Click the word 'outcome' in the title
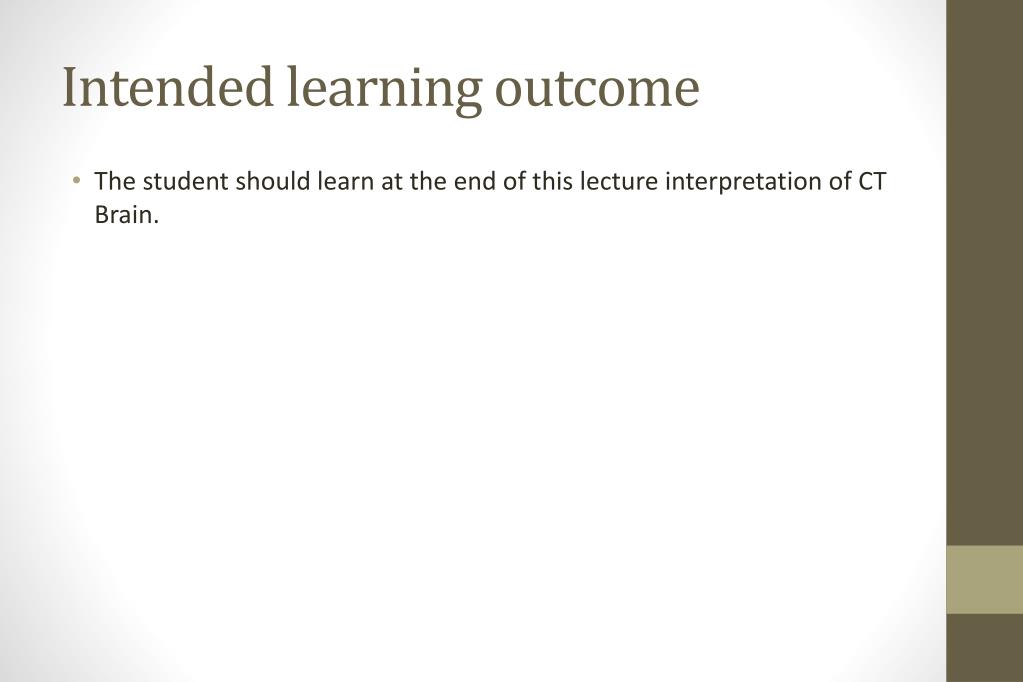Screen dimensions: 1023x682 click(x=597, y=90)
